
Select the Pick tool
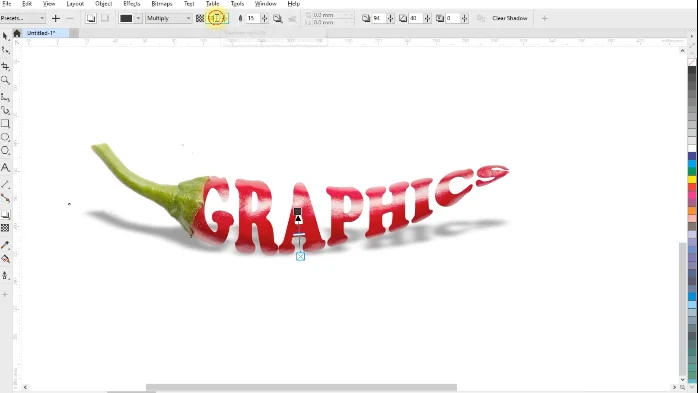tap(5, 36)
